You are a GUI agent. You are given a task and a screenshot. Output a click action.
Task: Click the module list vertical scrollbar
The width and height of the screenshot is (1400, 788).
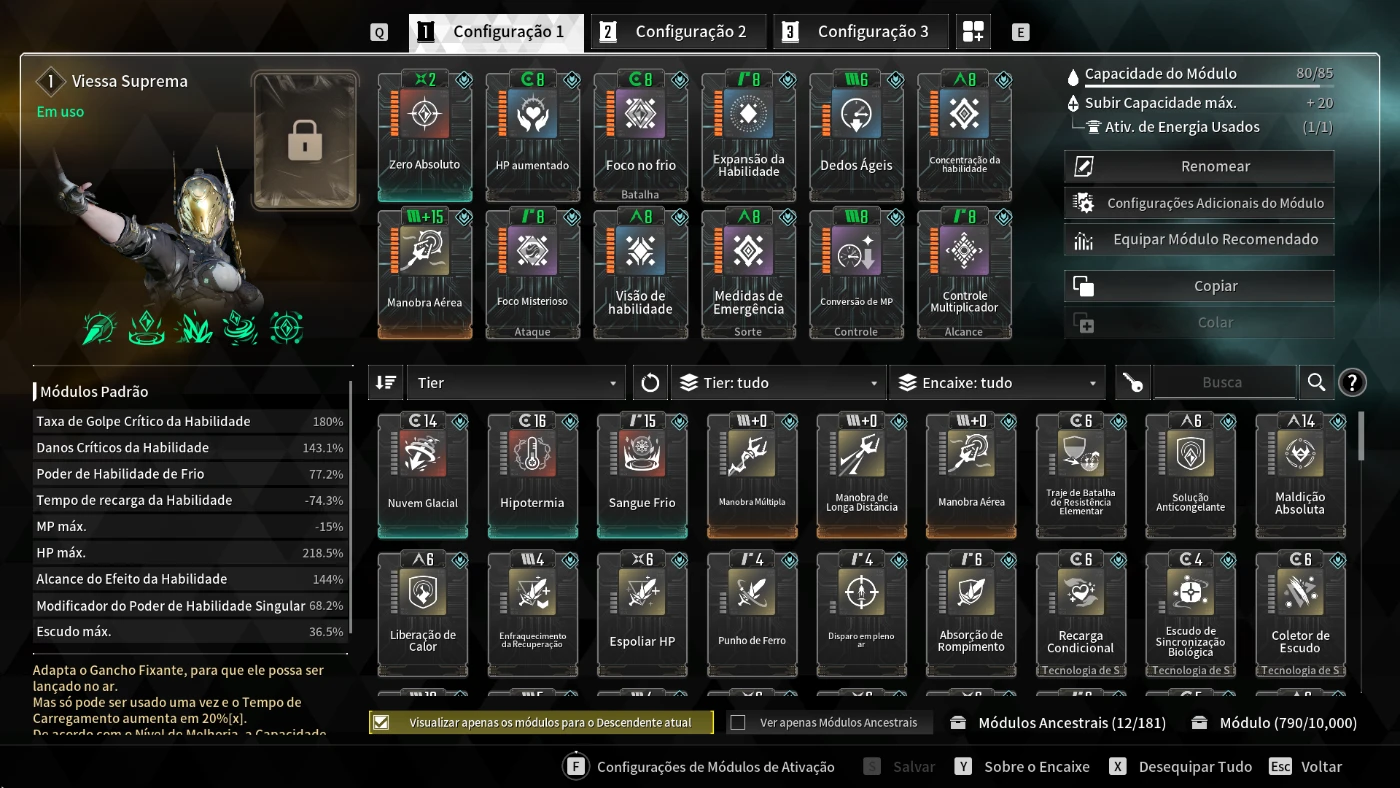point(1361,435)
